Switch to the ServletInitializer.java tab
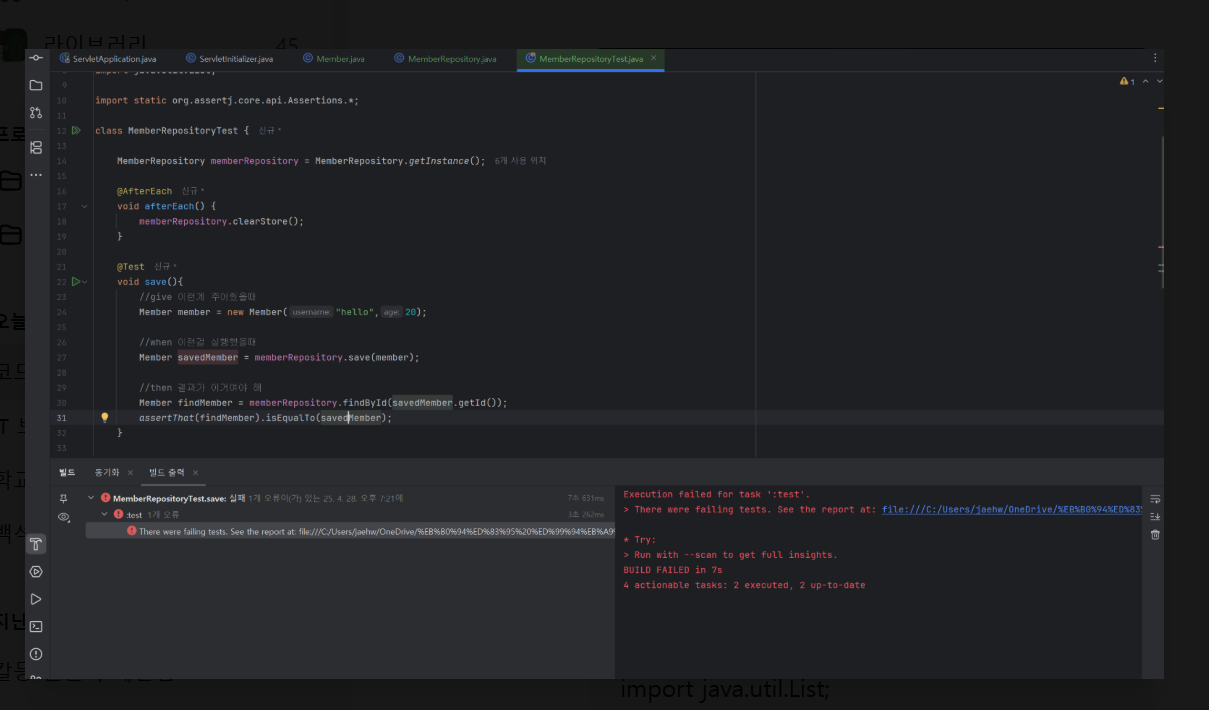This screenshot has height=710, width=1209. point(229,59)
